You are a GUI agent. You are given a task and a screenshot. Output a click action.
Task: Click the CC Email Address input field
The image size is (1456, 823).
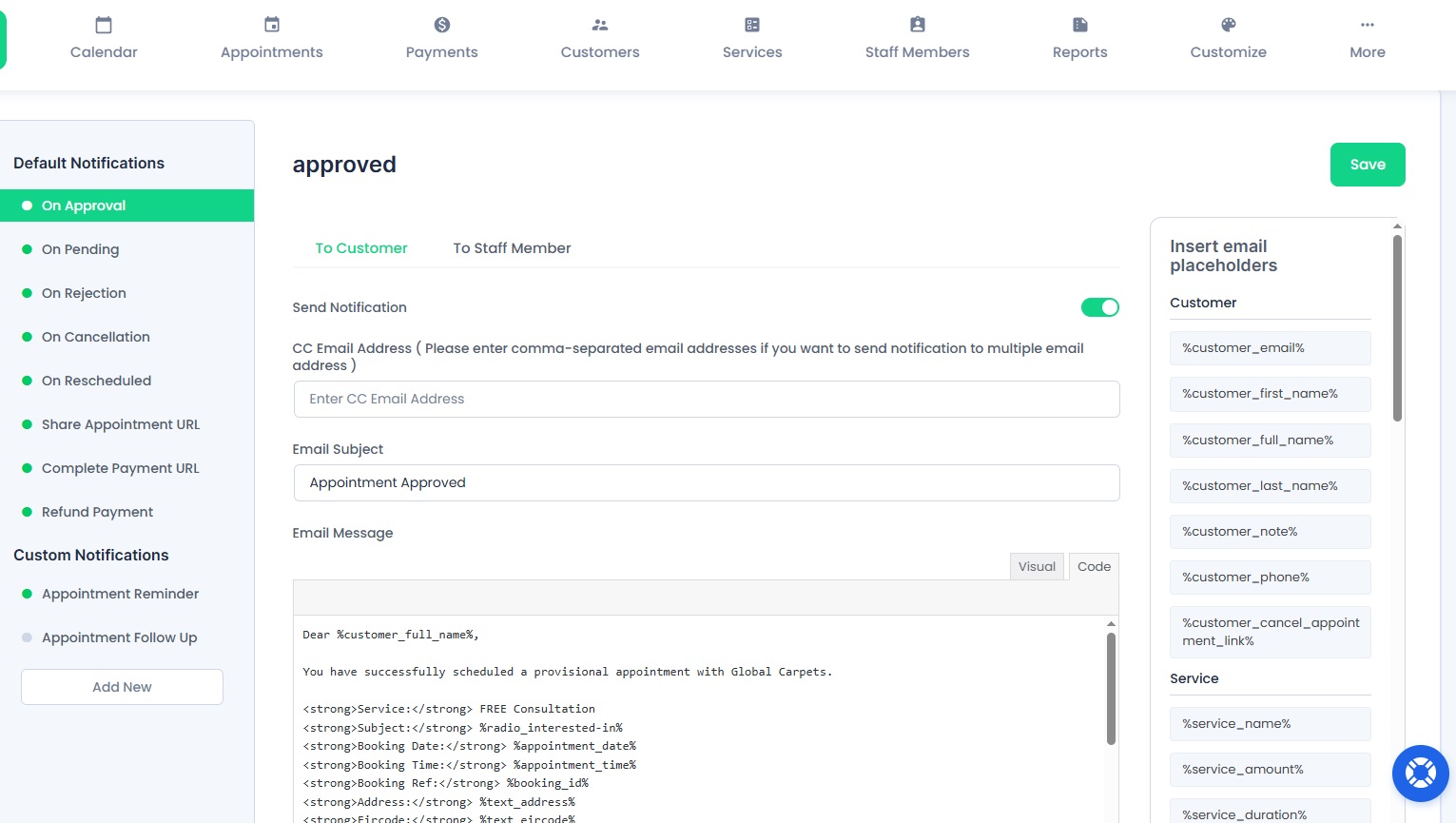click(x=707, y=399)
